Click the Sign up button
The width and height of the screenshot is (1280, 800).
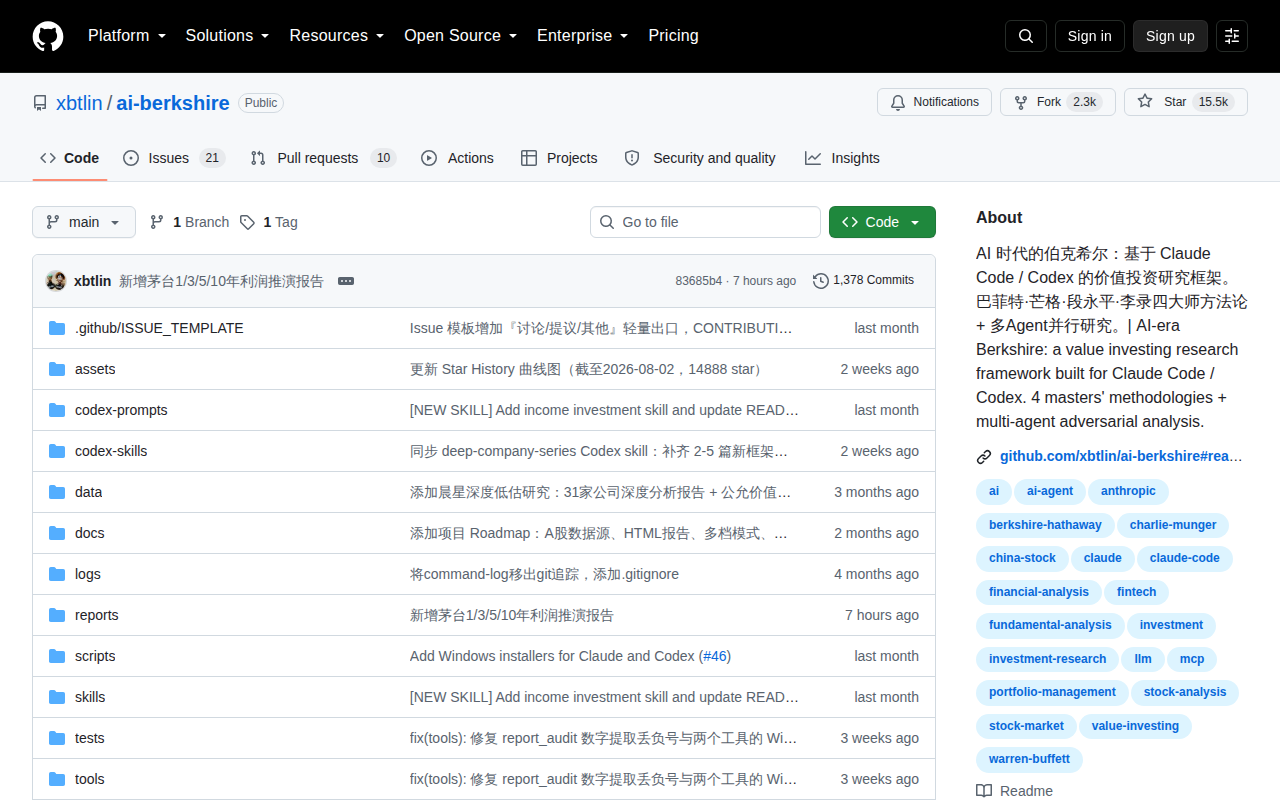(1170, 36)
